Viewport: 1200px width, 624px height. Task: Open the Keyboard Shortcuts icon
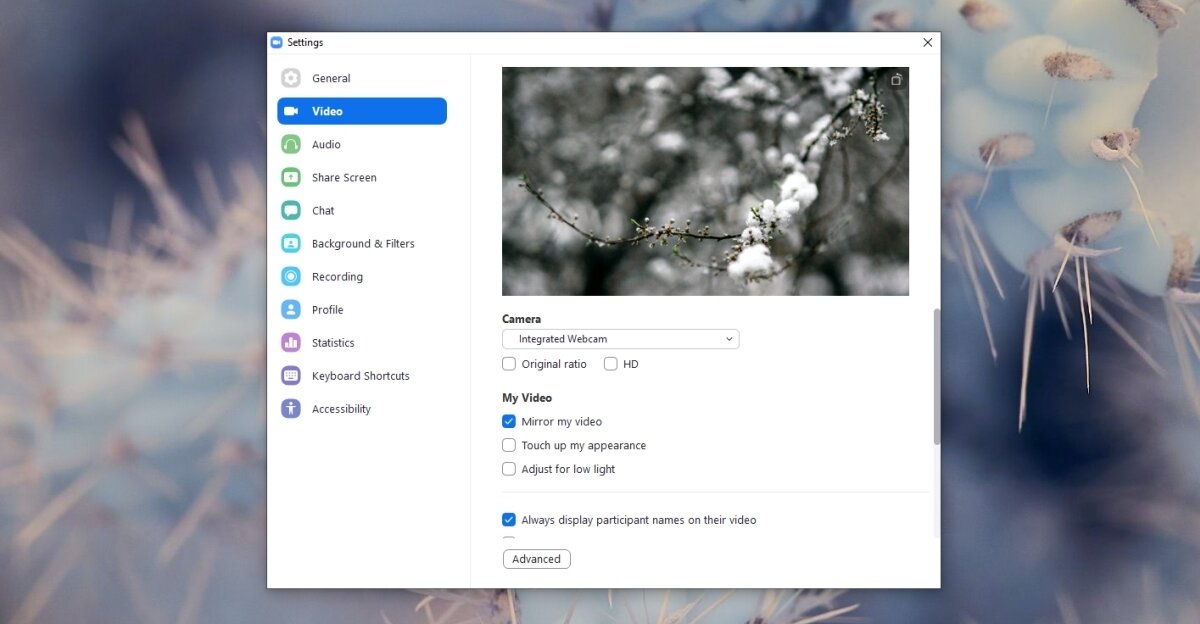(290, 375)
